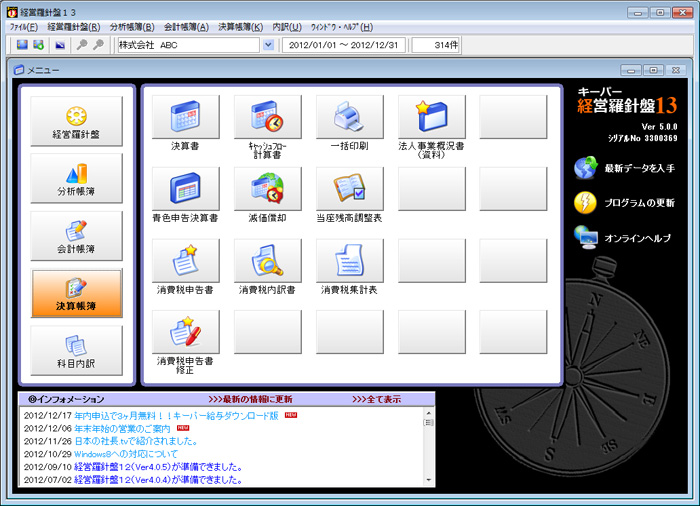Click the >>>最新の情報に更新 link
700x506 pixels.
point(250,399)
